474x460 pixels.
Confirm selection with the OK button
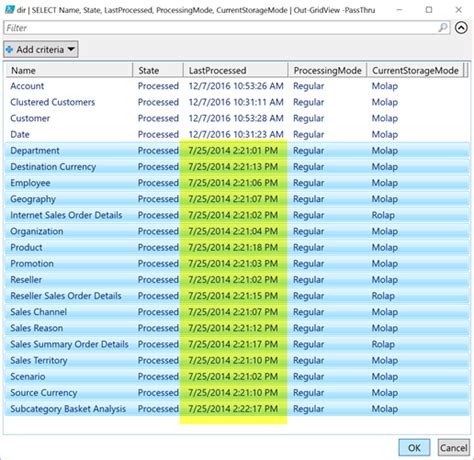pyautogui.click(x=414, y=447)
